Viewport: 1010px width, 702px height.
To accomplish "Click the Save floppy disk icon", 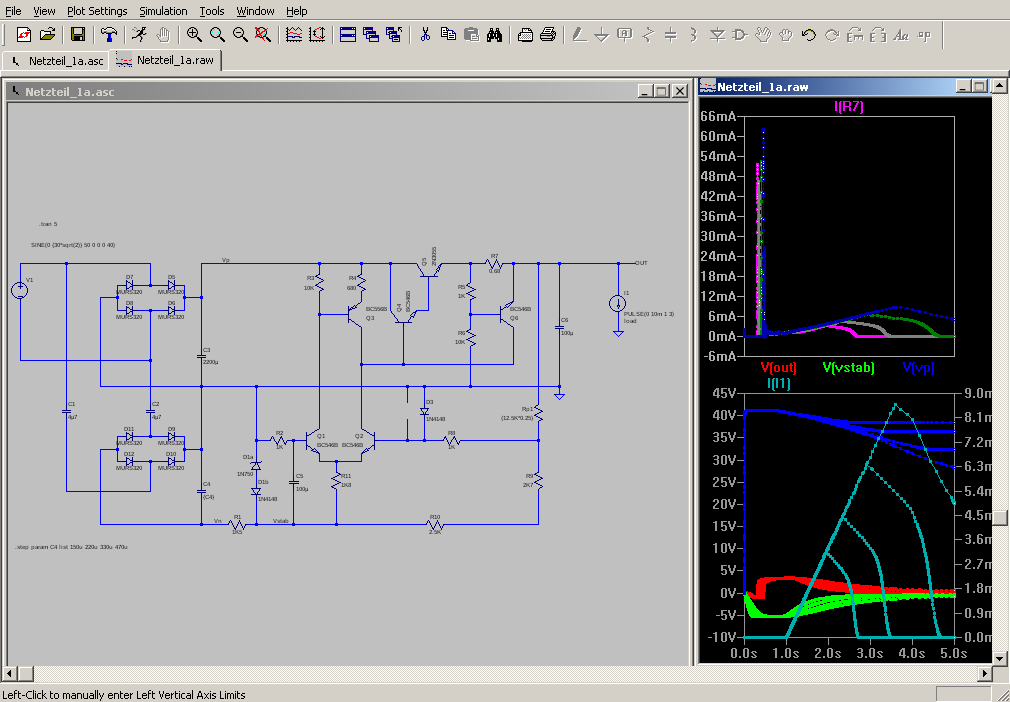I will pos(78,35).
